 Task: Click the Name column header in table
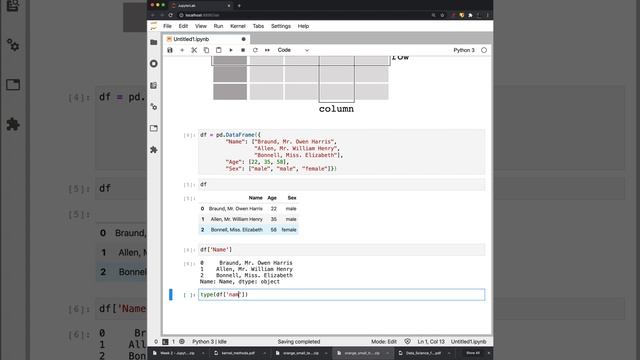tap(256, 198)
